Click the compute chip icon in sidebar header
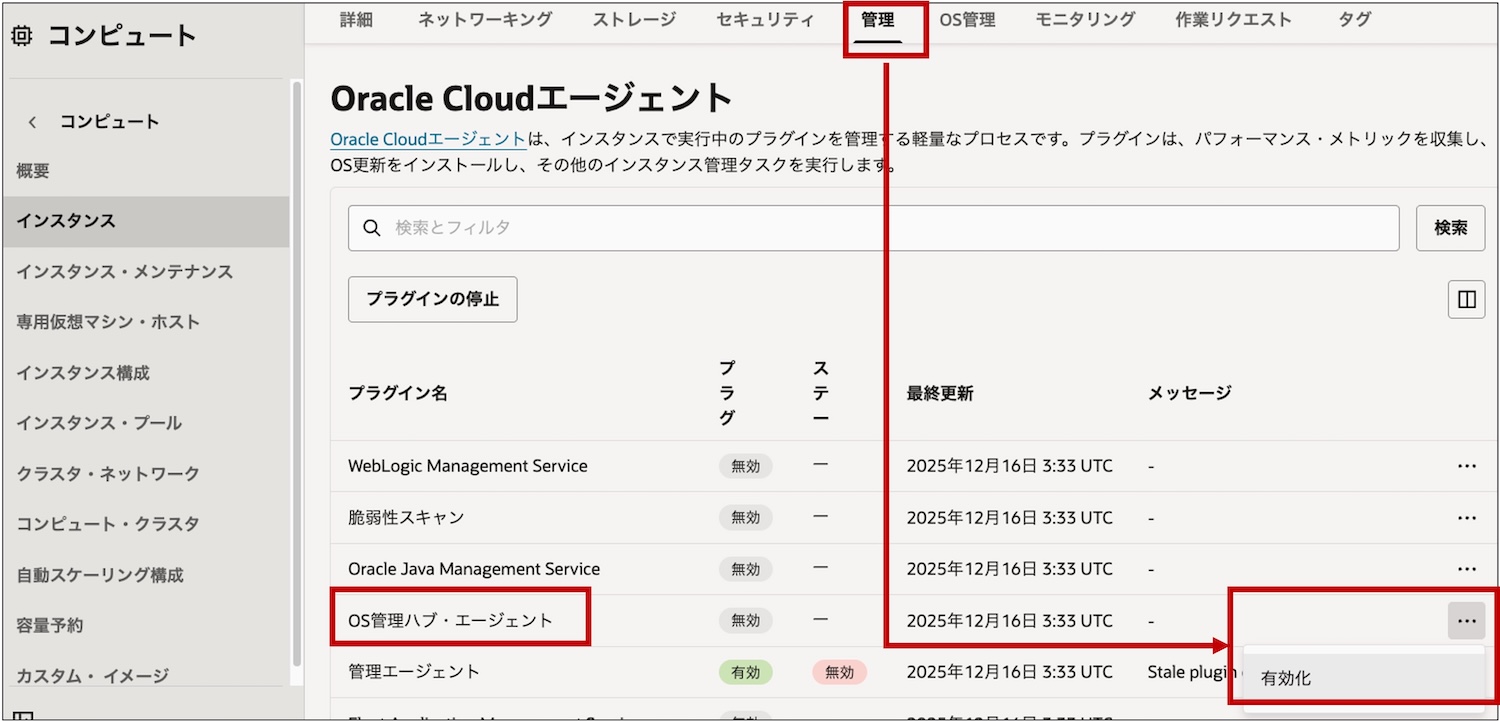 pyautogui.click(x=22, y=37)
